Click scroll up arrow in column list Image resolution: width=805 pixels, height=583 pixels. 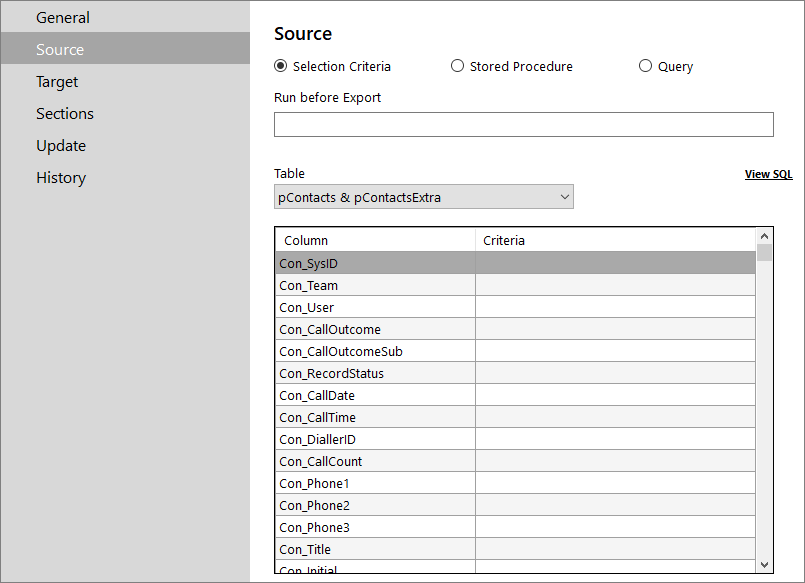[764, 236]
